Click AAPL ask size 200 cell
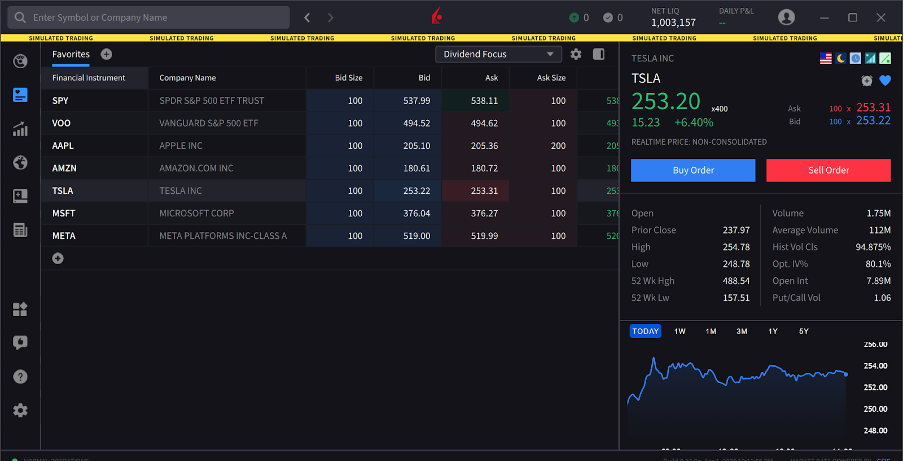Screen dimensions: 904x461 point(543,146)
